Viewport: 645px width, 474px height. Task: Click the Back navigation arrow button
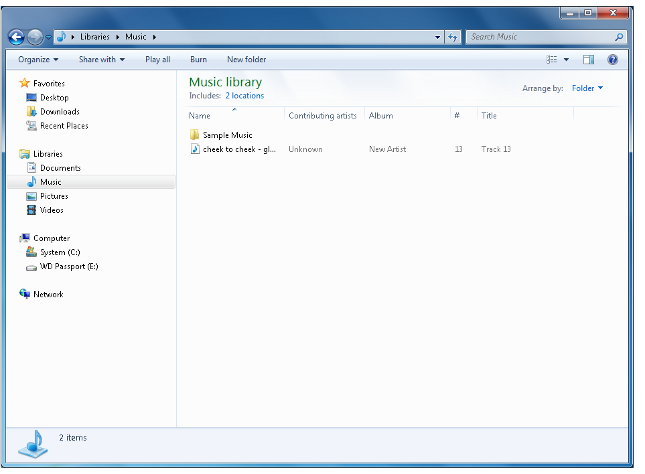(x=16, y=37)
